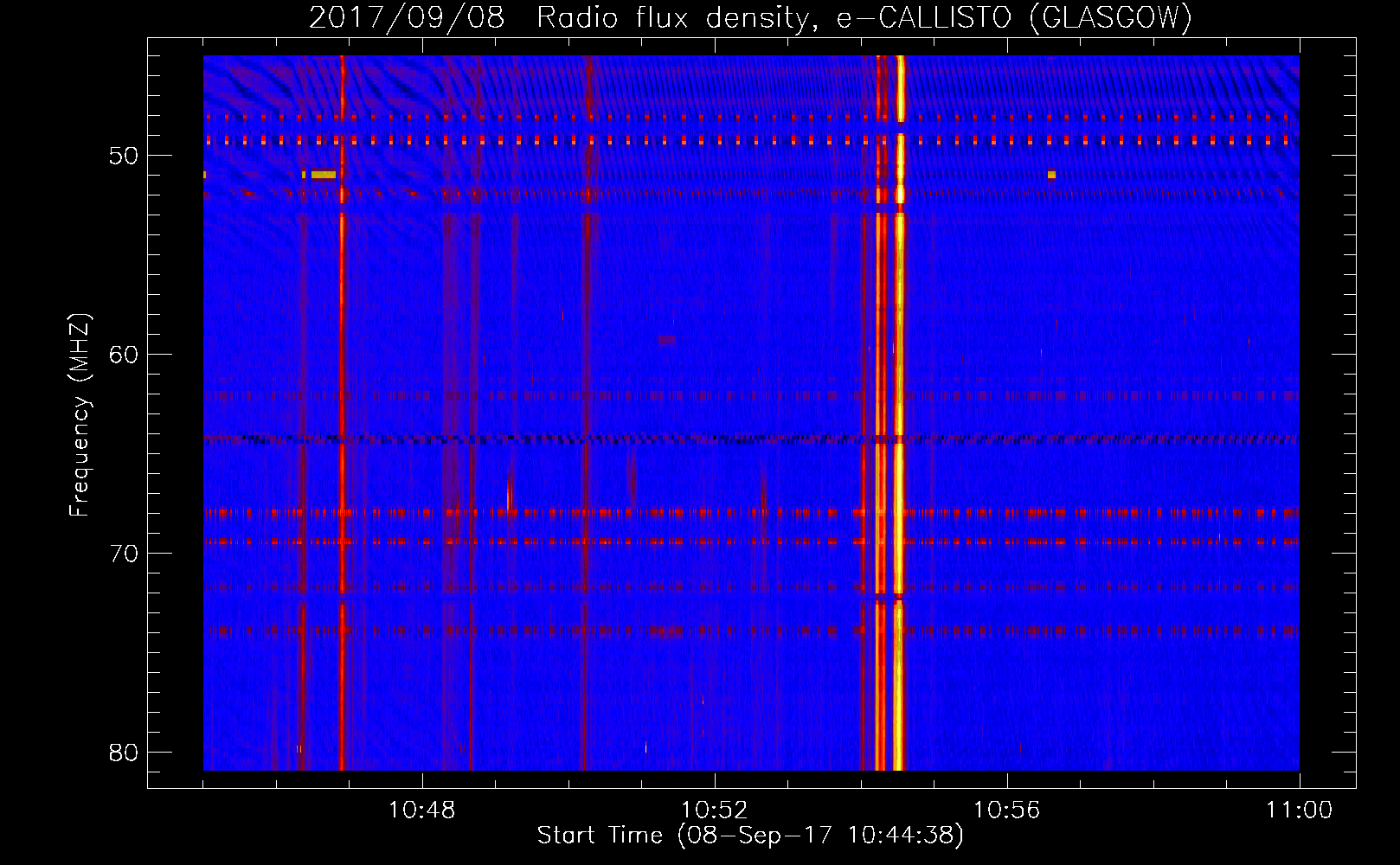Click the x-axis time label '11:00'
Screen dimensions: 1400x865
click(x=1300, y=811)
